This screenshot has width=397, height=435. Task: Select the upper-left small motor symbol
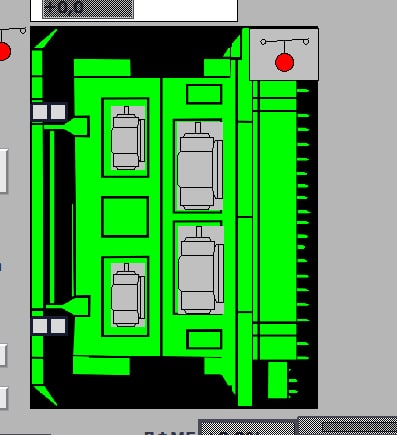[x=128, y=138]
